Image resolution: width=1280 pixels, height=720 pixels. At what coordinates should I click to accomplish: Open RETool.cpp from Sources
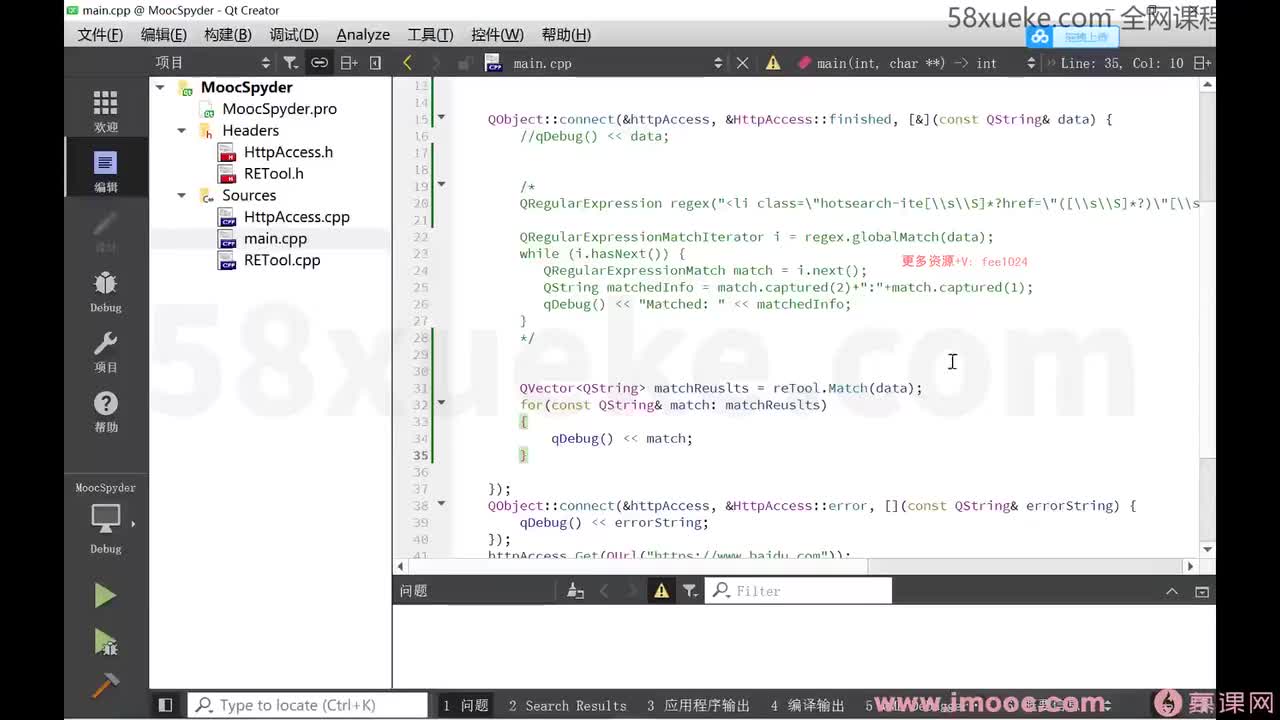[282, 260]
